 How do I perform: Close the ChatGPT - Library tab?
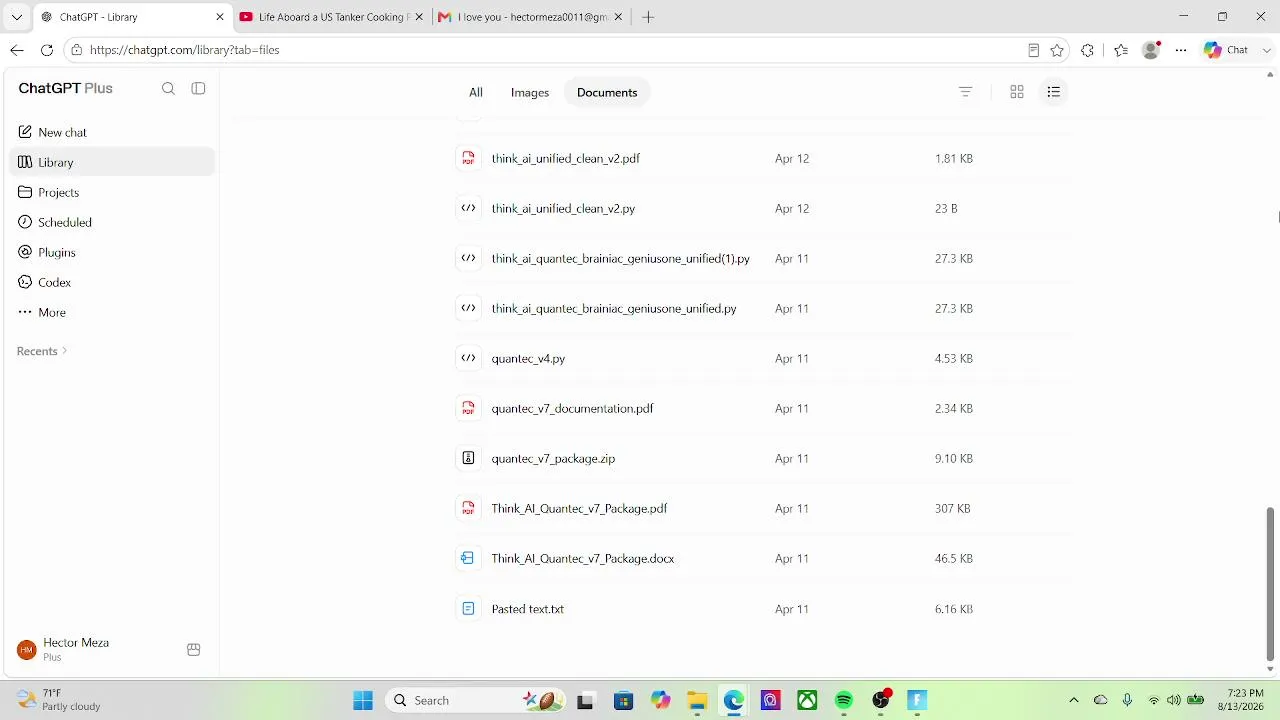click(x=220, y=17)
